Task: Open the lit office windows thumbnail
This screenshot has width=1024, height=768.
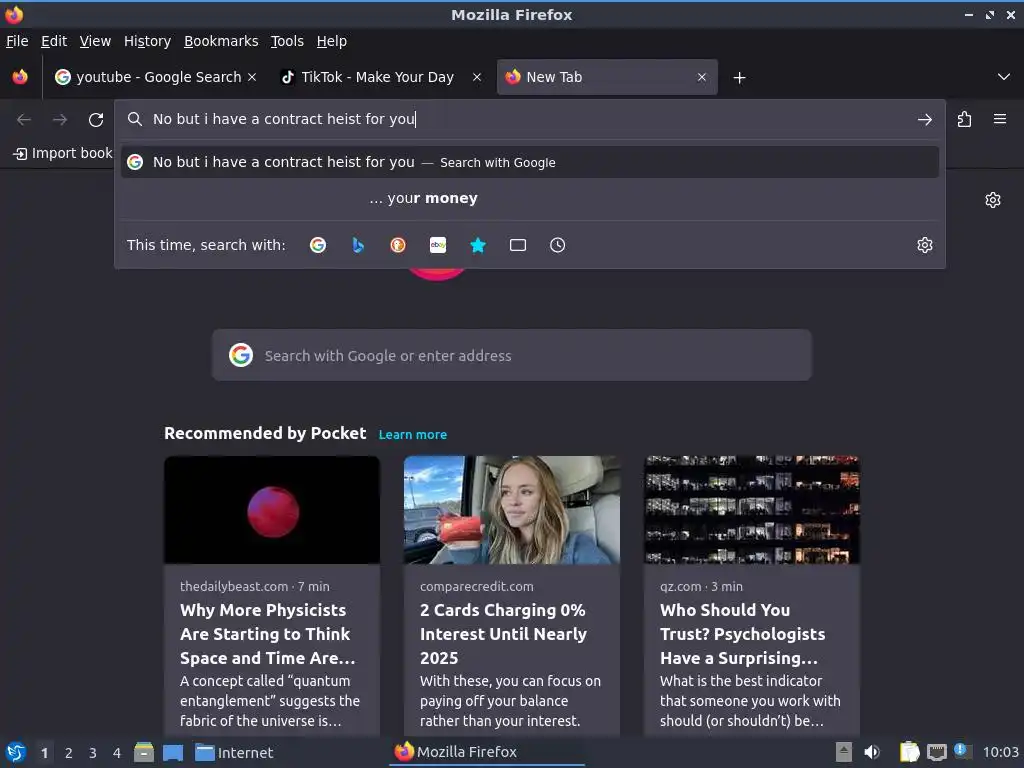Action: (x=752, y=509)
